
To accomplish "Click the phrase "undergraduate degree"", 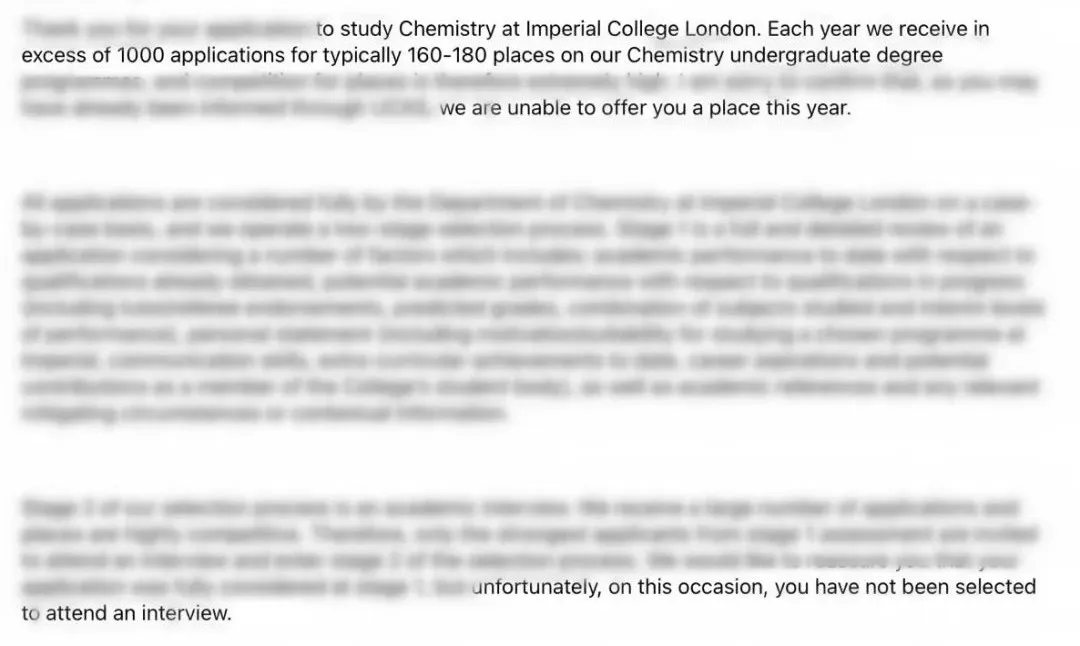I will pyautogui.click(x=835, y=56).
